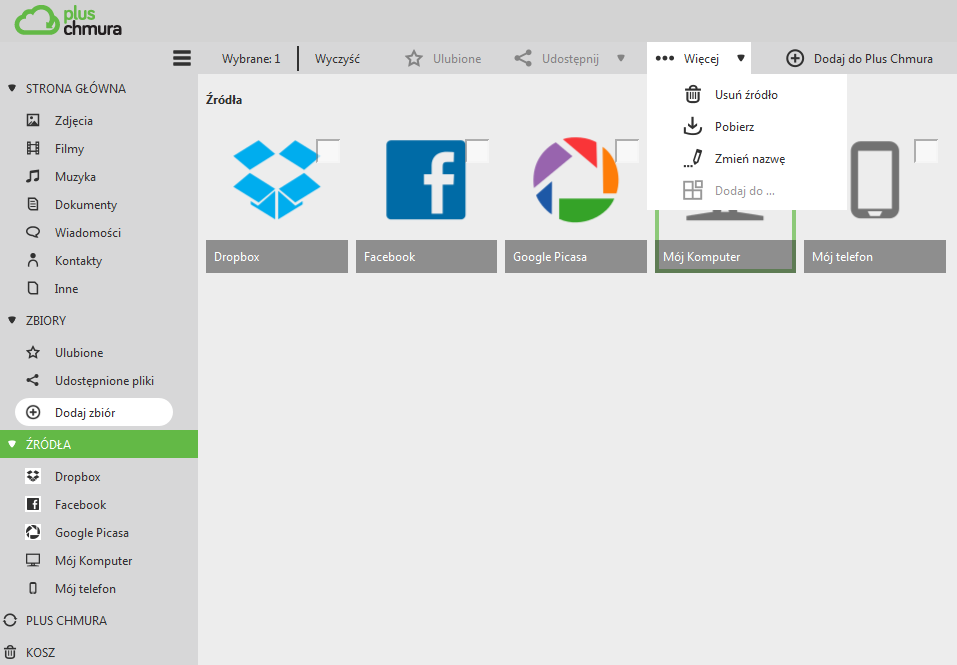Open KOSZ in the sidebar

point(40,652)
